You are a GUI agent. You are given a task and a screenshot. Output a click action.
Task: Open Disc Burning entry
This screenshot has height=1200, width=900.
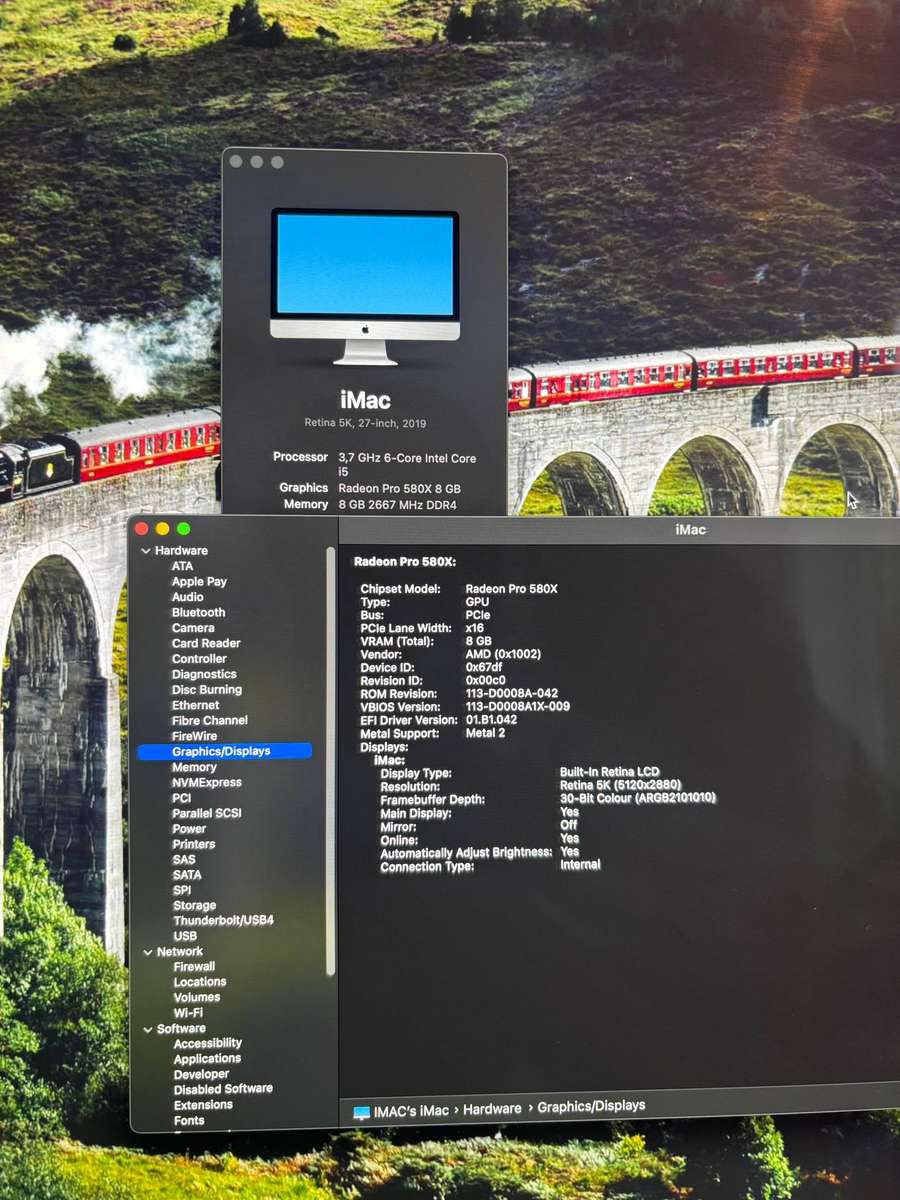point(207,690)
